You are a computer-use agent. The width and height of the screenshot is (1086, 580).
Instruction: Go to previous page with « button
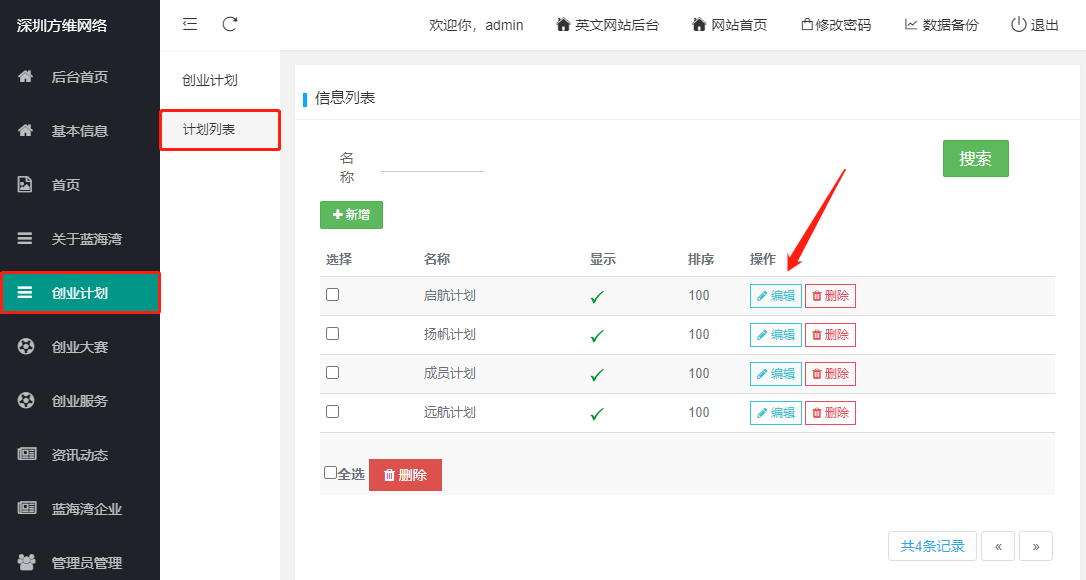point(998,546)
